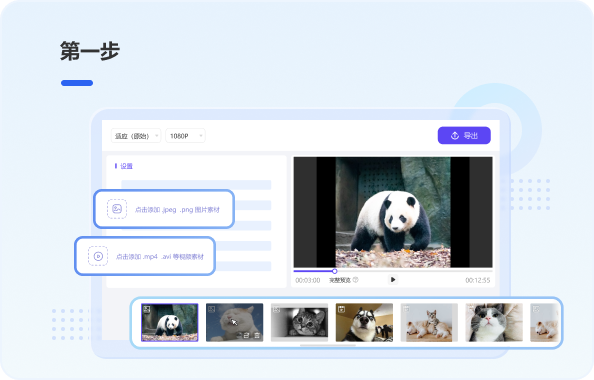
Task: Select the panda thumbnail in the strip
Action: pyautogui.click(x=170, y=322)
